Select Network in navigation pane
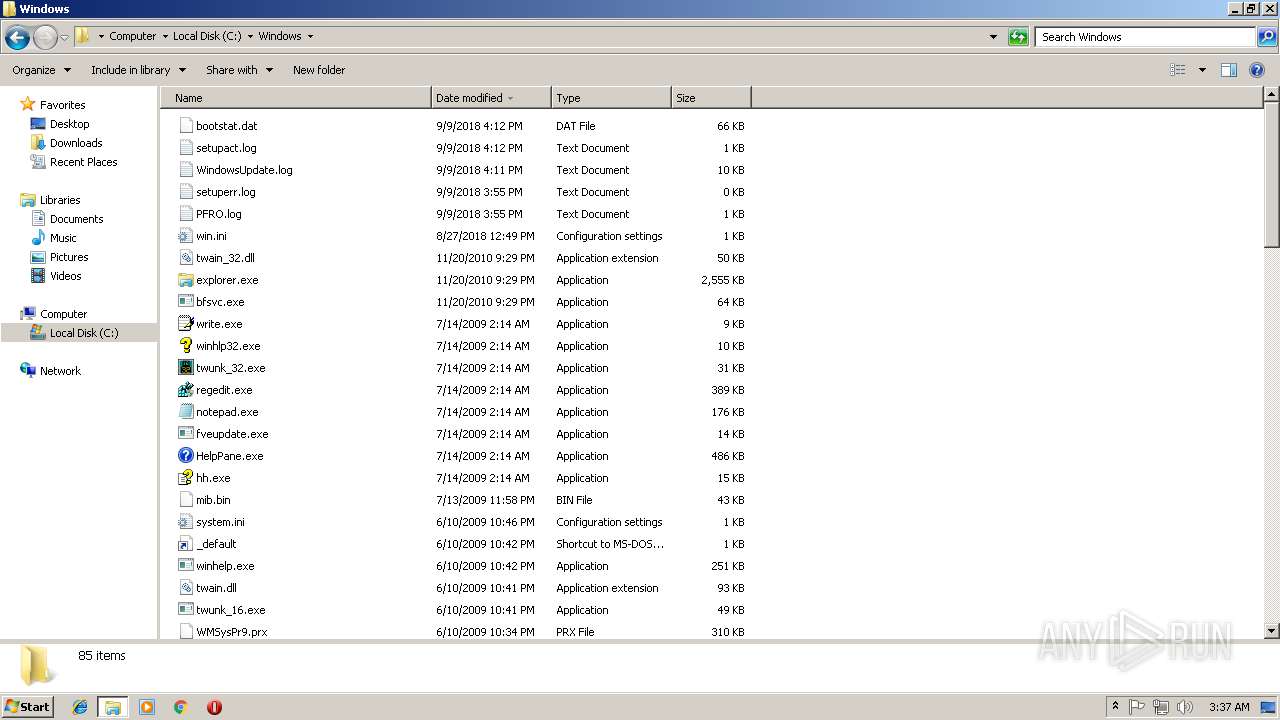Screen dimensions: 1280x720 (x=60, y=371)
